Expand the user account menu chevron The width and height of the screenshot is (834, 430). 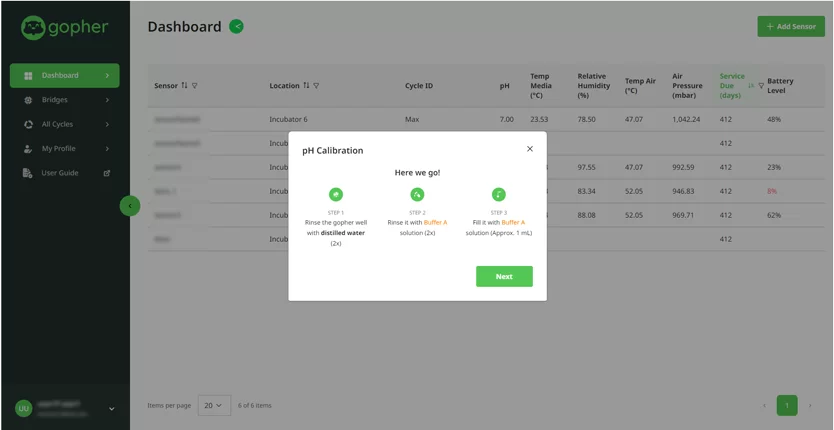(111, 408)
